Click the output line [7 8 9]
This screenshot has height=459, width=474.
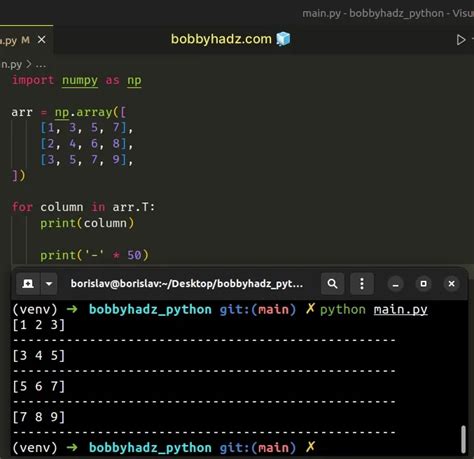(x=39, y=417)
